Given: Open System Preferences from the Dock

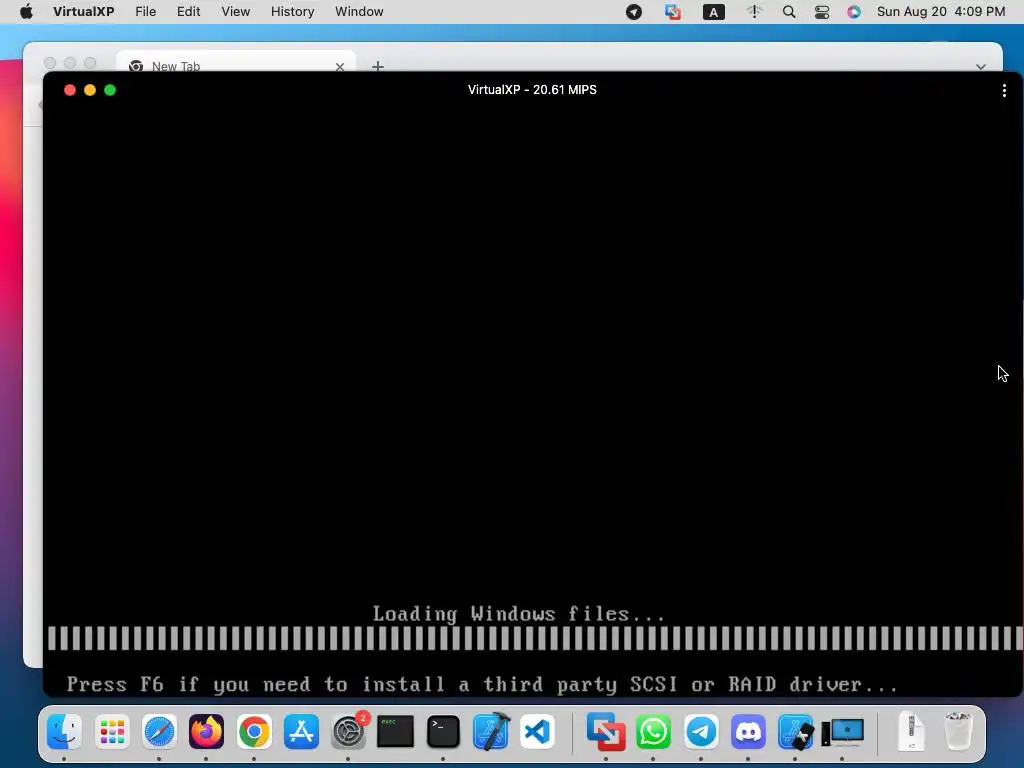Looking at the screenshot, I should click(349, 731).
